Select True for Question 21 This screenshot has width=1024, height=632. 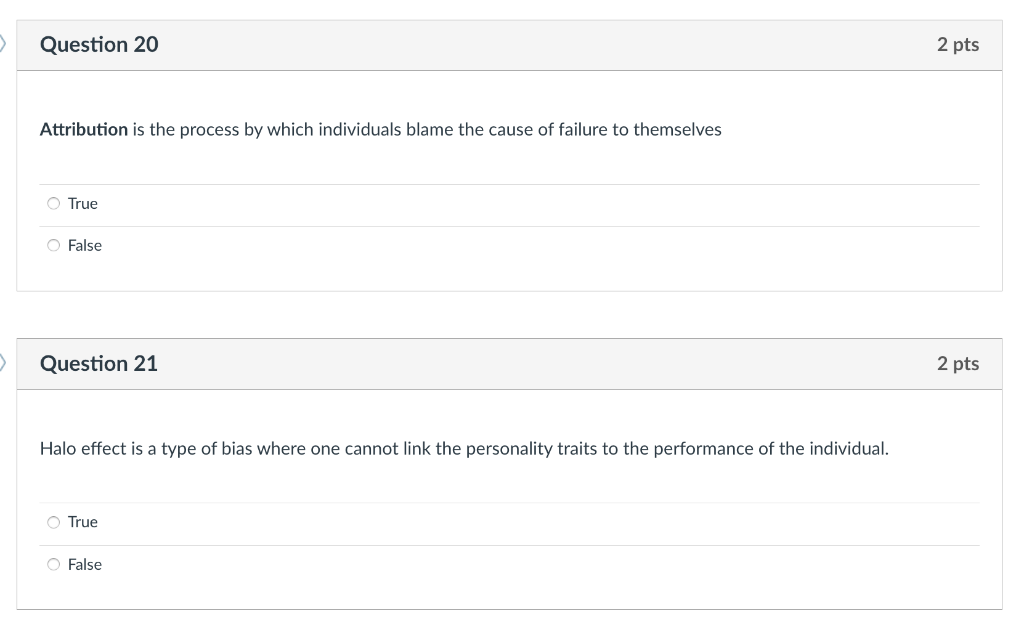(54, 521)
